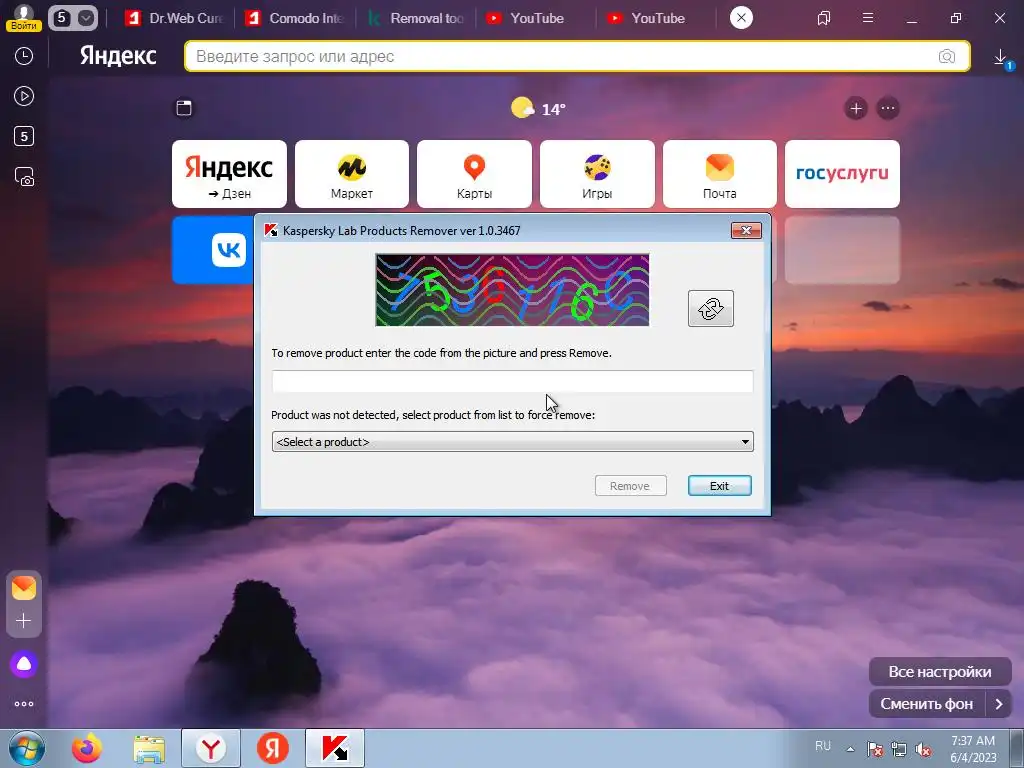Click the captcha picture
1024x768 pixels.
512,290
